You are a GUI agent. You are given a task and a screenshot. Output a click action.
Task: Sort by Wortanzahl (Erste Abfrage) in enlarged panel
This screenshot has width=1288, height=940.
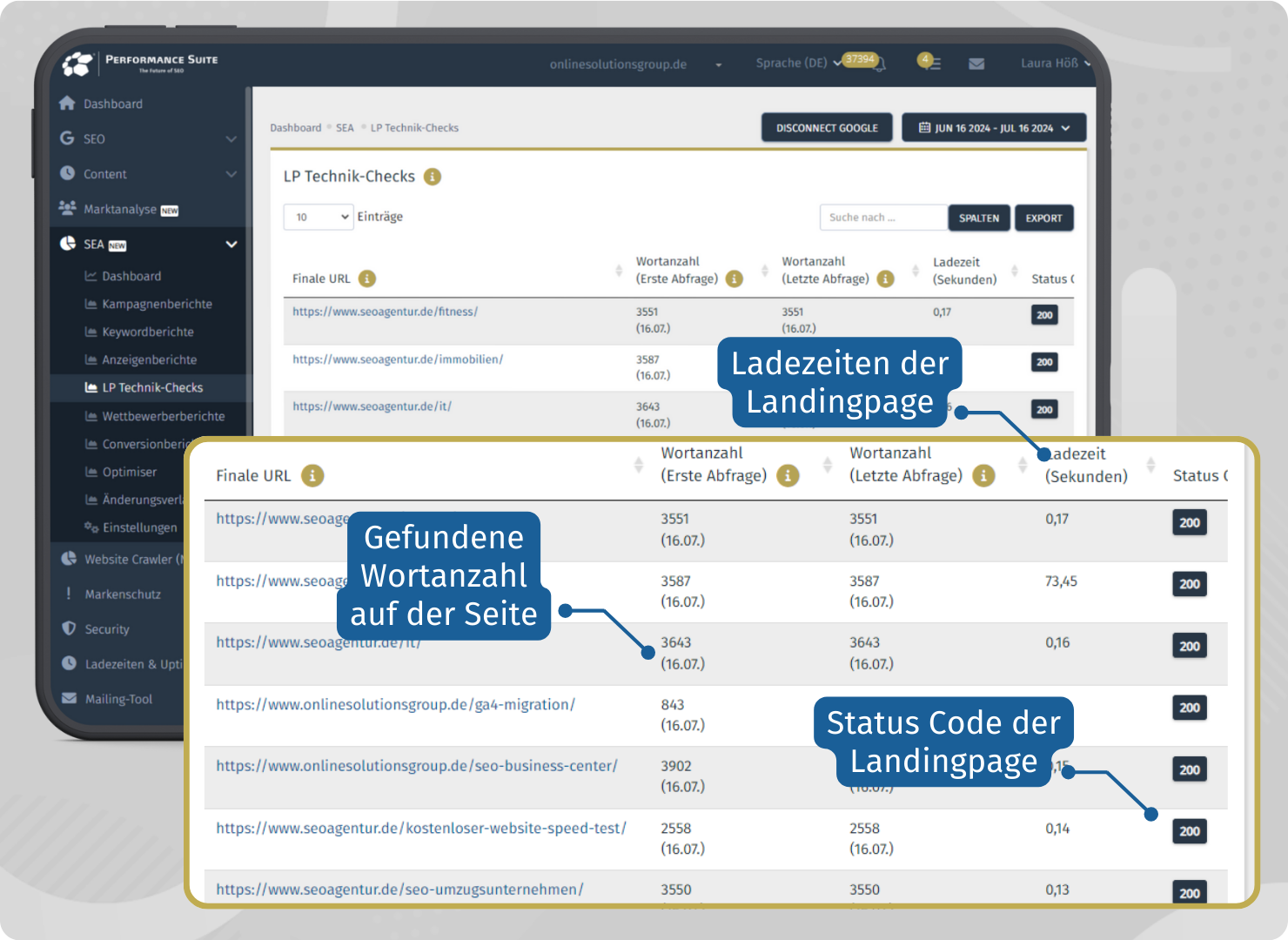click(x=828, y=465)
